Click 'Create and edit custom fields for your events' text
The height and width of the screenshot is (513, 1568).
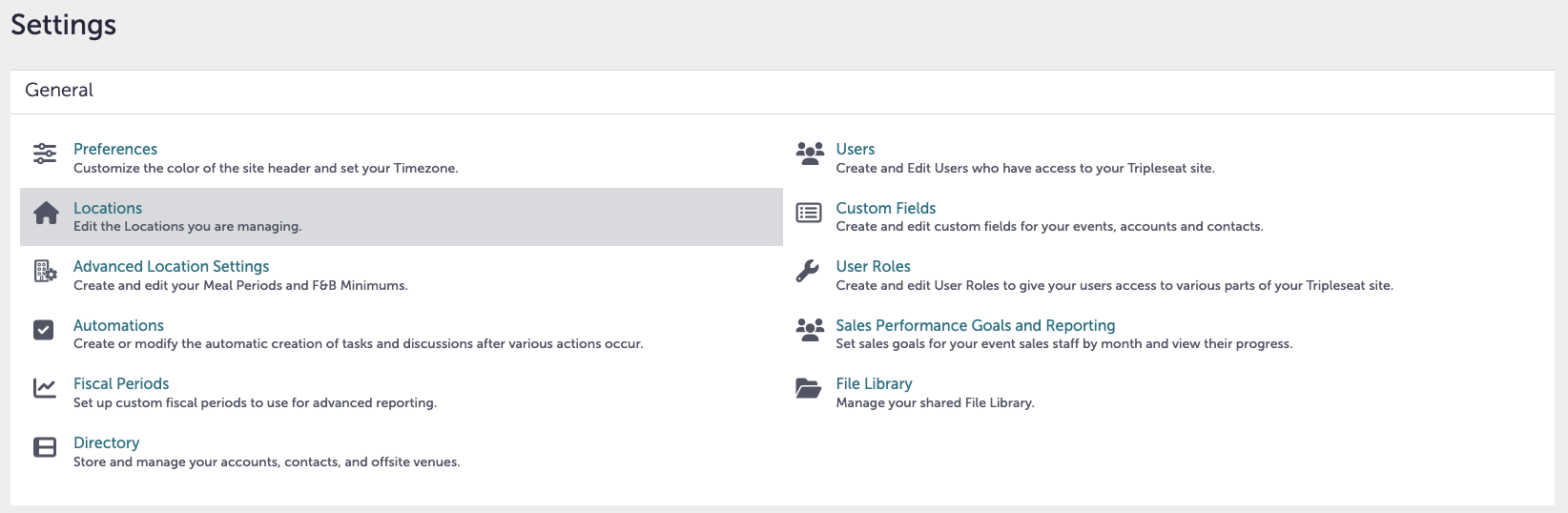click(x=1050, y=226)
